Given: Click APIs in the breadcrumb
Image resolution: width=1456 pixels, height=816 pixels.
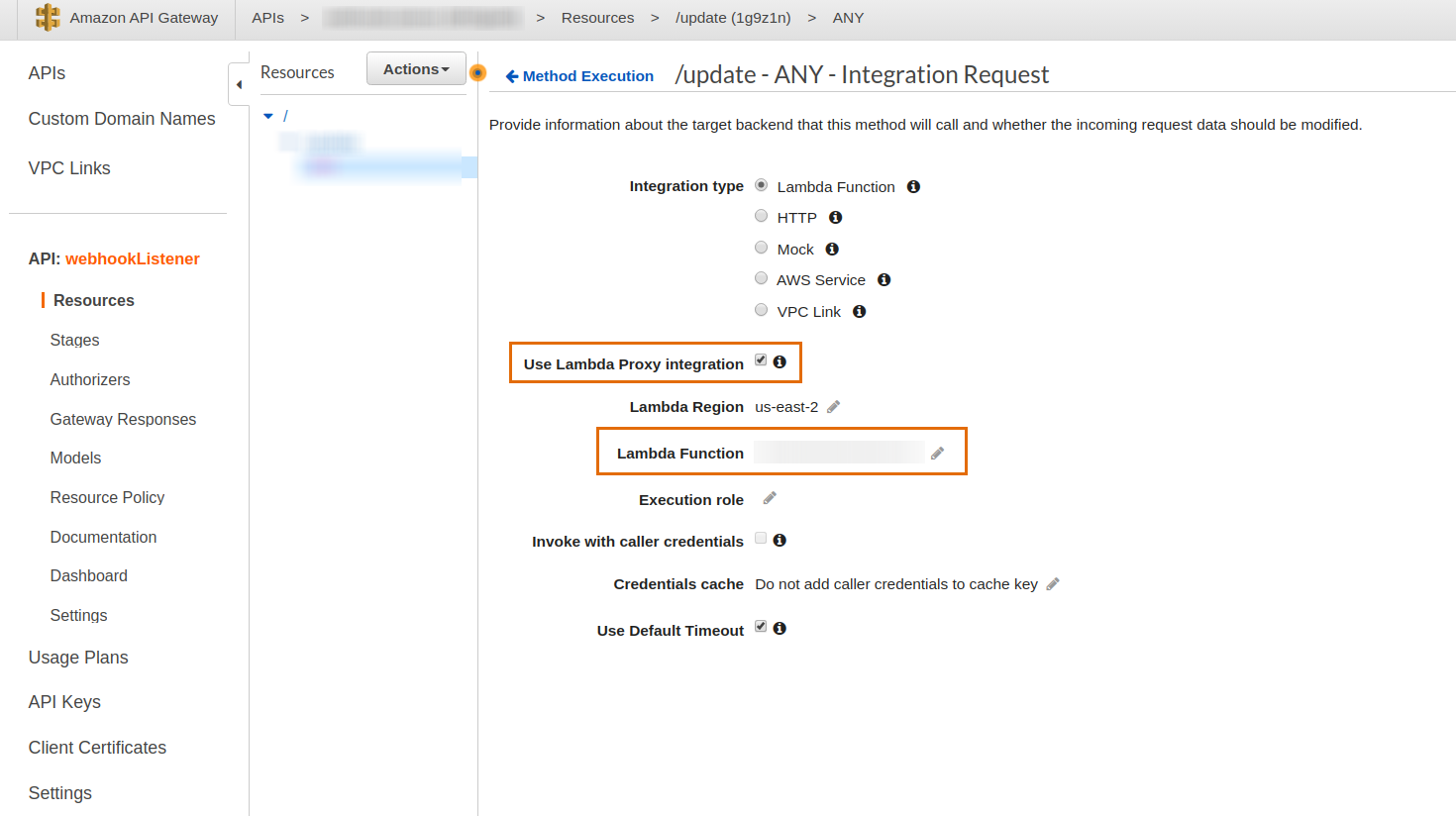Looking at the screenshot, I should click(267, 18).
